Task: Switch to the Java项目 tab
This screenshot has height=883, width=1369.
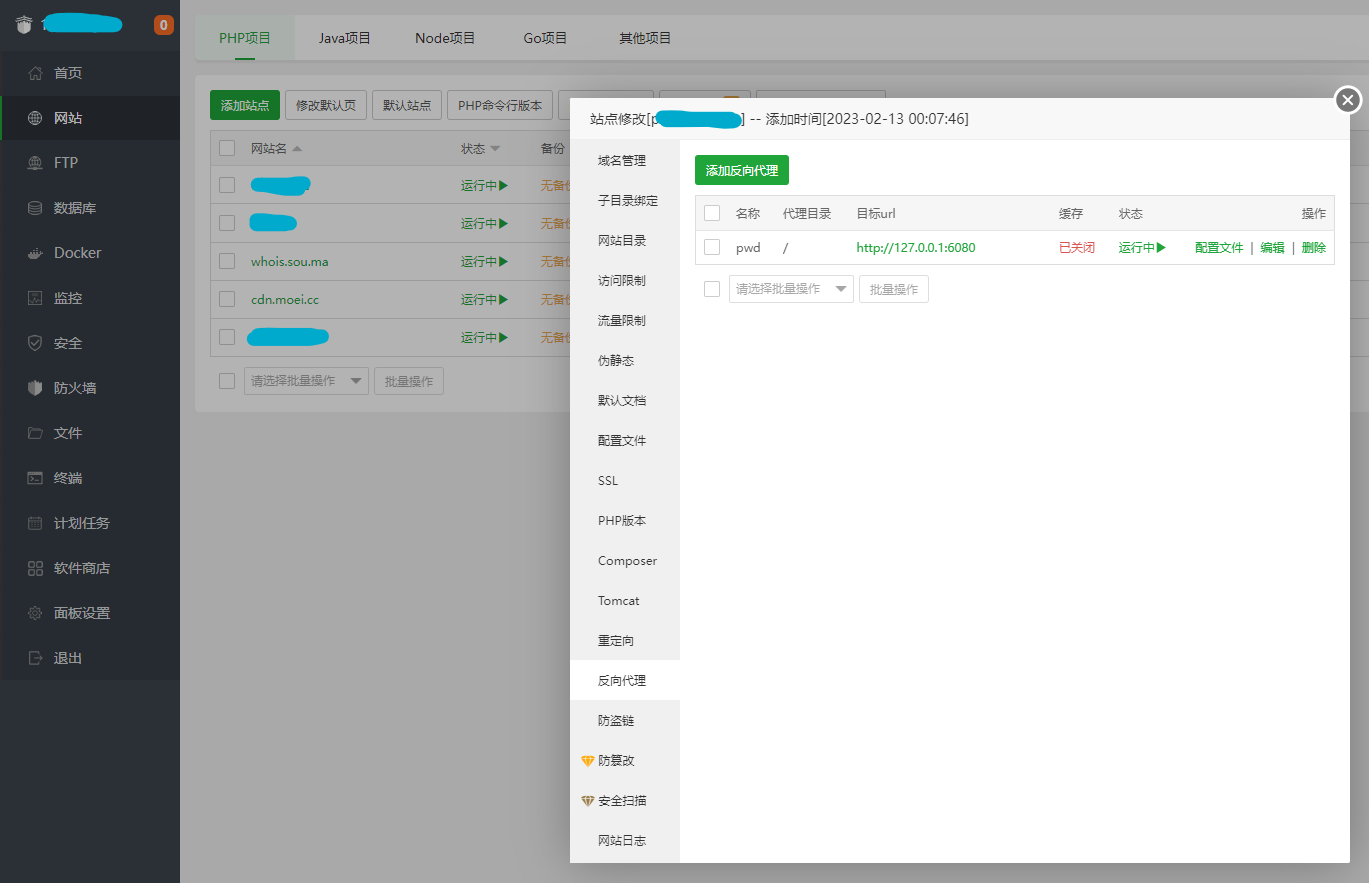Action: pyautogui.click(x=345, y=38)
